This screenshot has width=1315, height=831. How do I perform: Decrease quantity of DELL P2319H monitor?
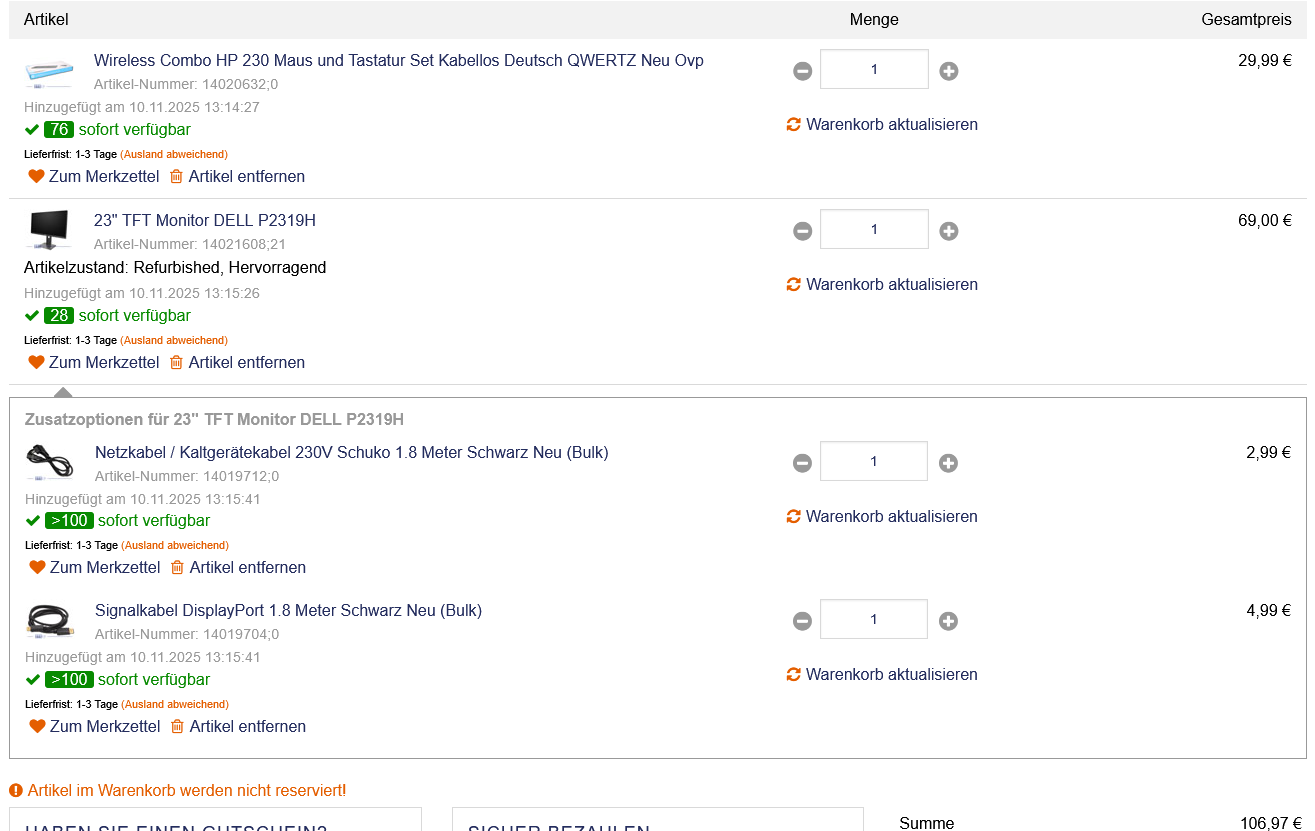[802, 231]
